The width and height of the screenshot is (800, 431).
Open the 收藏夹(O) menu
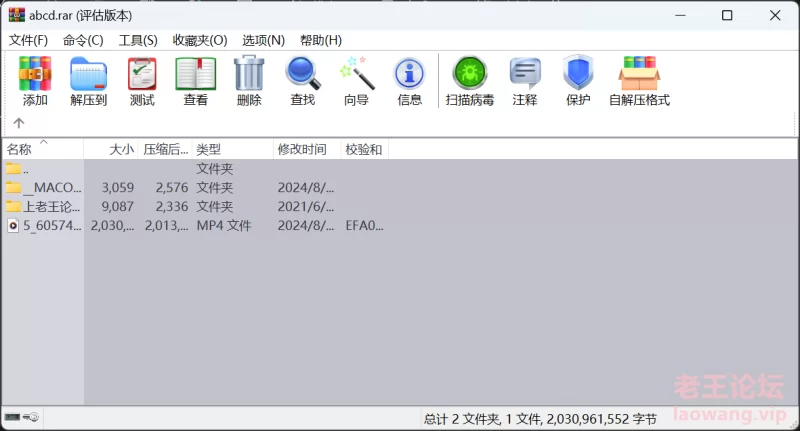point(199,40)
